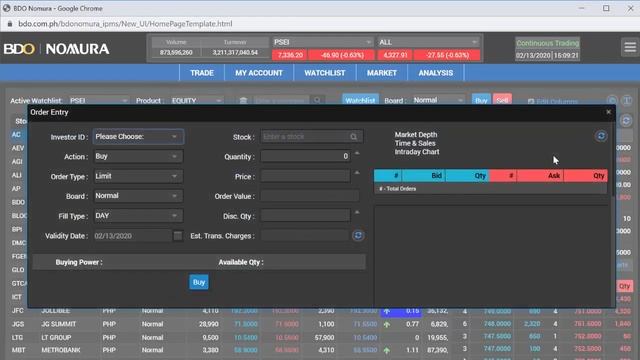The height and width of the screenshot is (360, 640).
Task: Open the TRADE menu
Action: pyautogui.click(x=202, y=73)
